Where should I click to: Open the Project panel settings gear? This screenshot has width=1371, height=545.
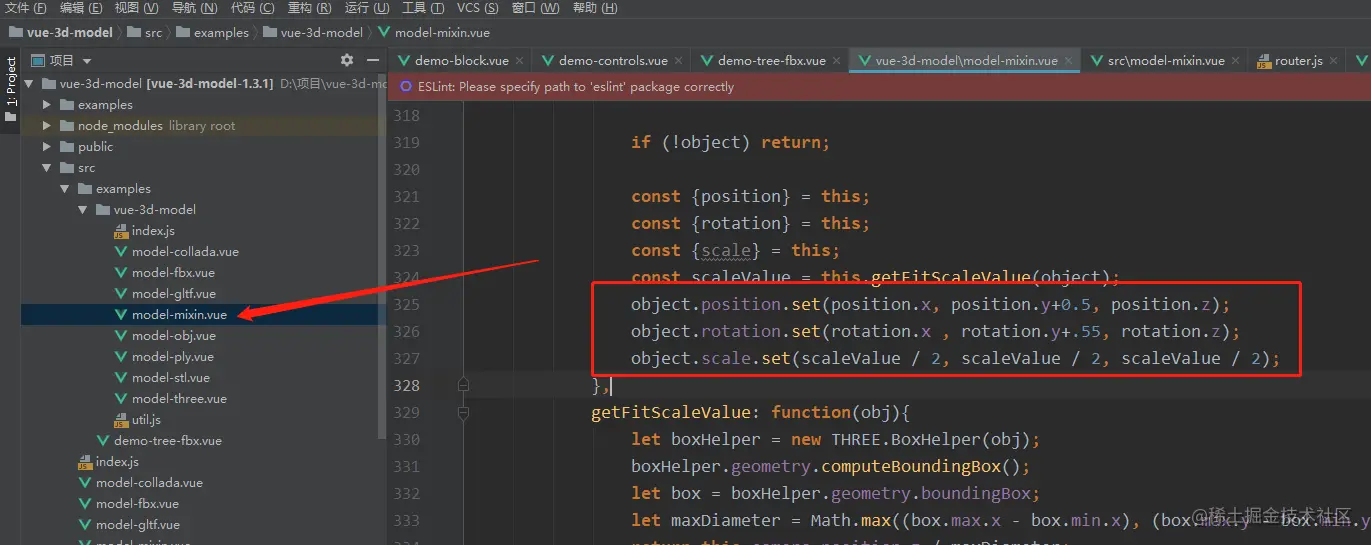point(347,60)
